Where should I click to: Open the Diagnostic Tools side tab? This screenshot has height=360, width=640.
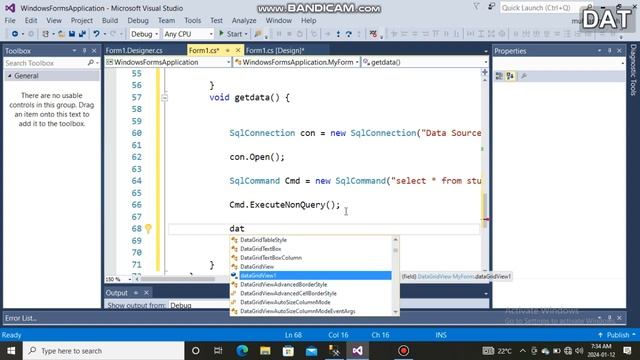pos(633,70)
